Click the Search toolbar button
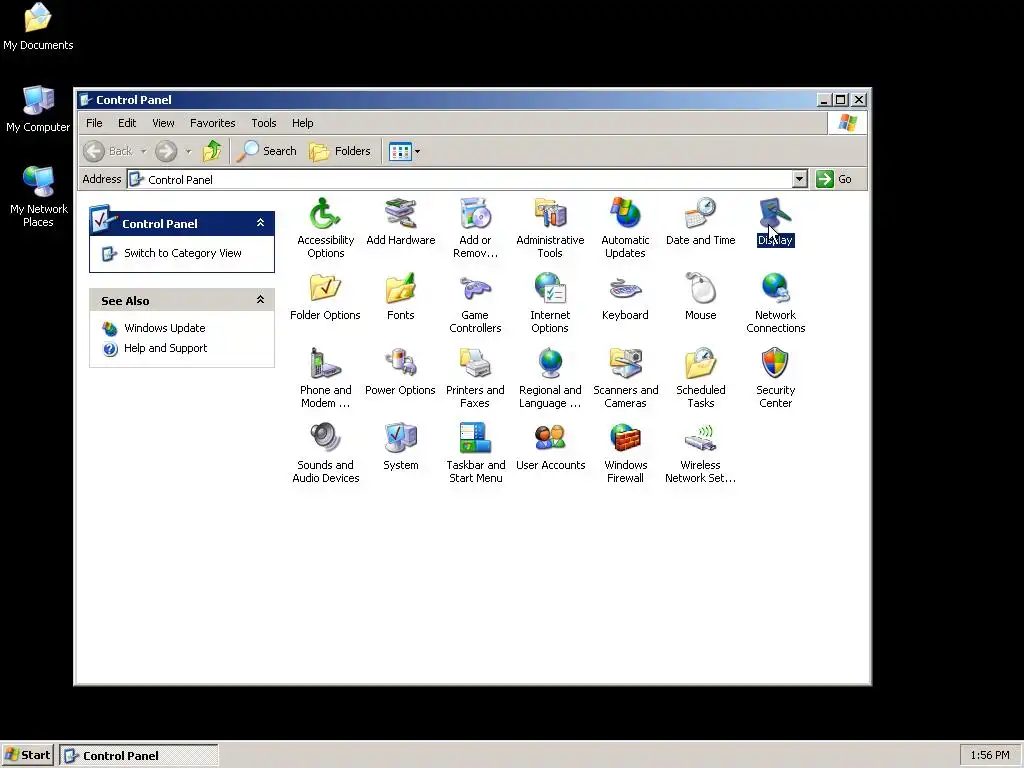 pos(266,152)
